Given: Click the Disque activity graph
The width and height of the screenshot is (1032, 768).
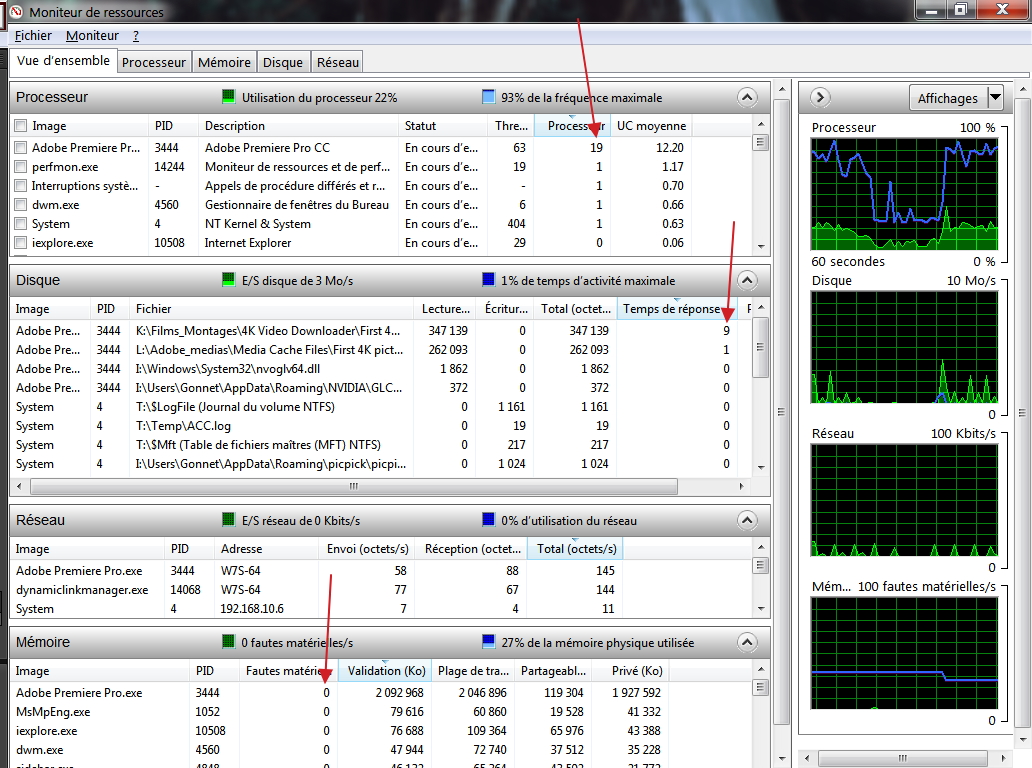Looking at the screenshot, I should (x=904, y=347).
